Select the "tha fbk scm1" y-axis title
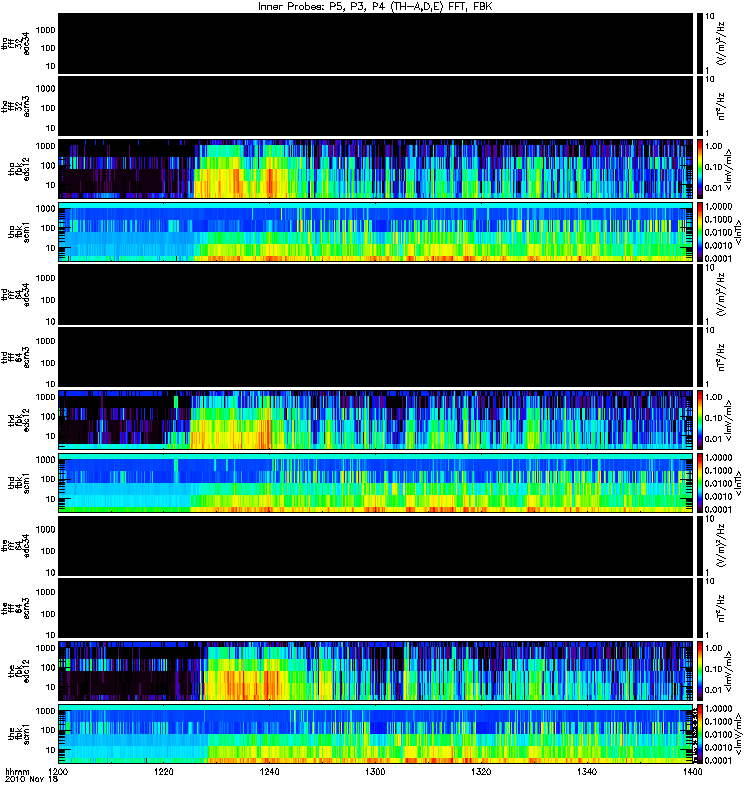750x800 pixels. click(x=19, y=232)
